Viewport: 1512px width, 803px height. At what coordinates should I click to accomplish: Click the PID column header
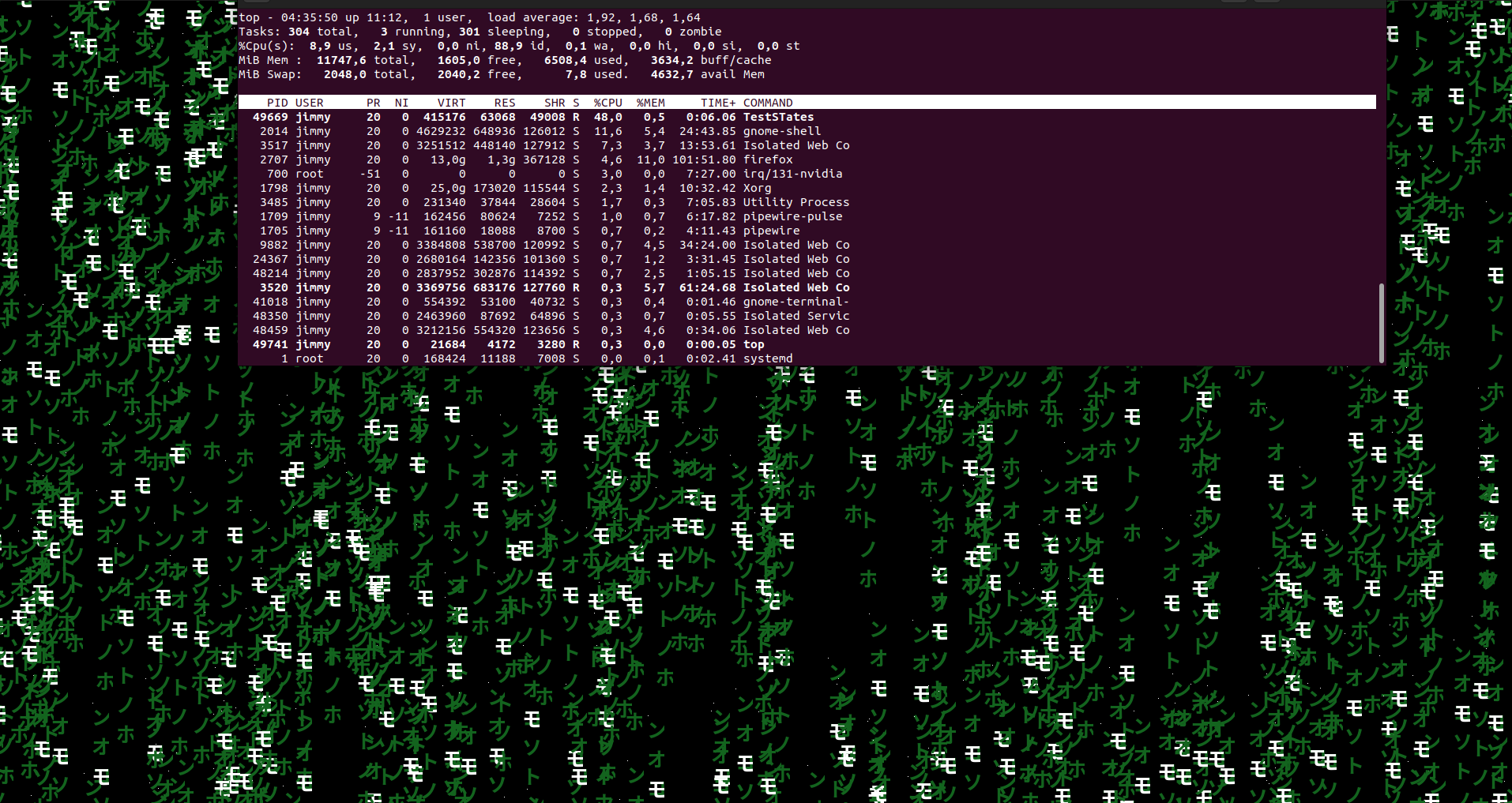click(x=277, y=103)
